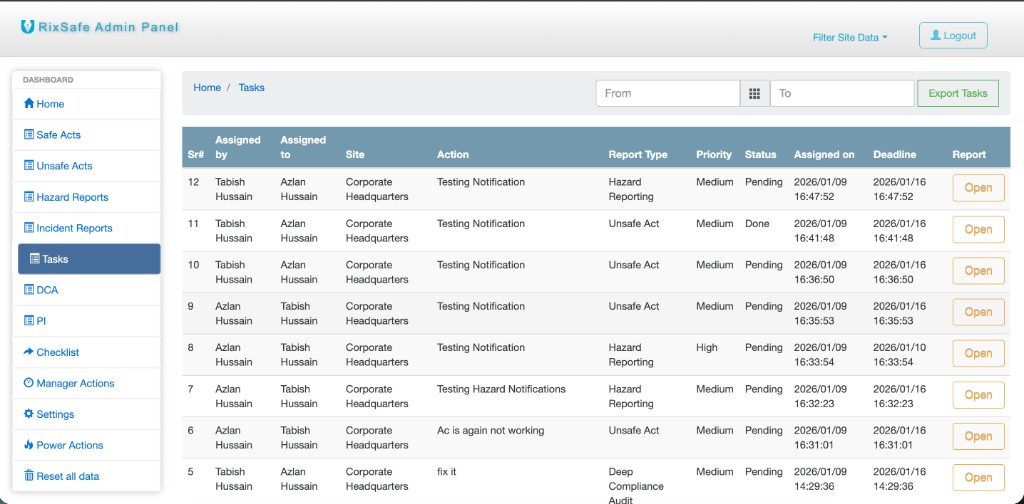Open report for the 'fix it' task
This screenshot has width=1024, height=504.
[978, 477]
